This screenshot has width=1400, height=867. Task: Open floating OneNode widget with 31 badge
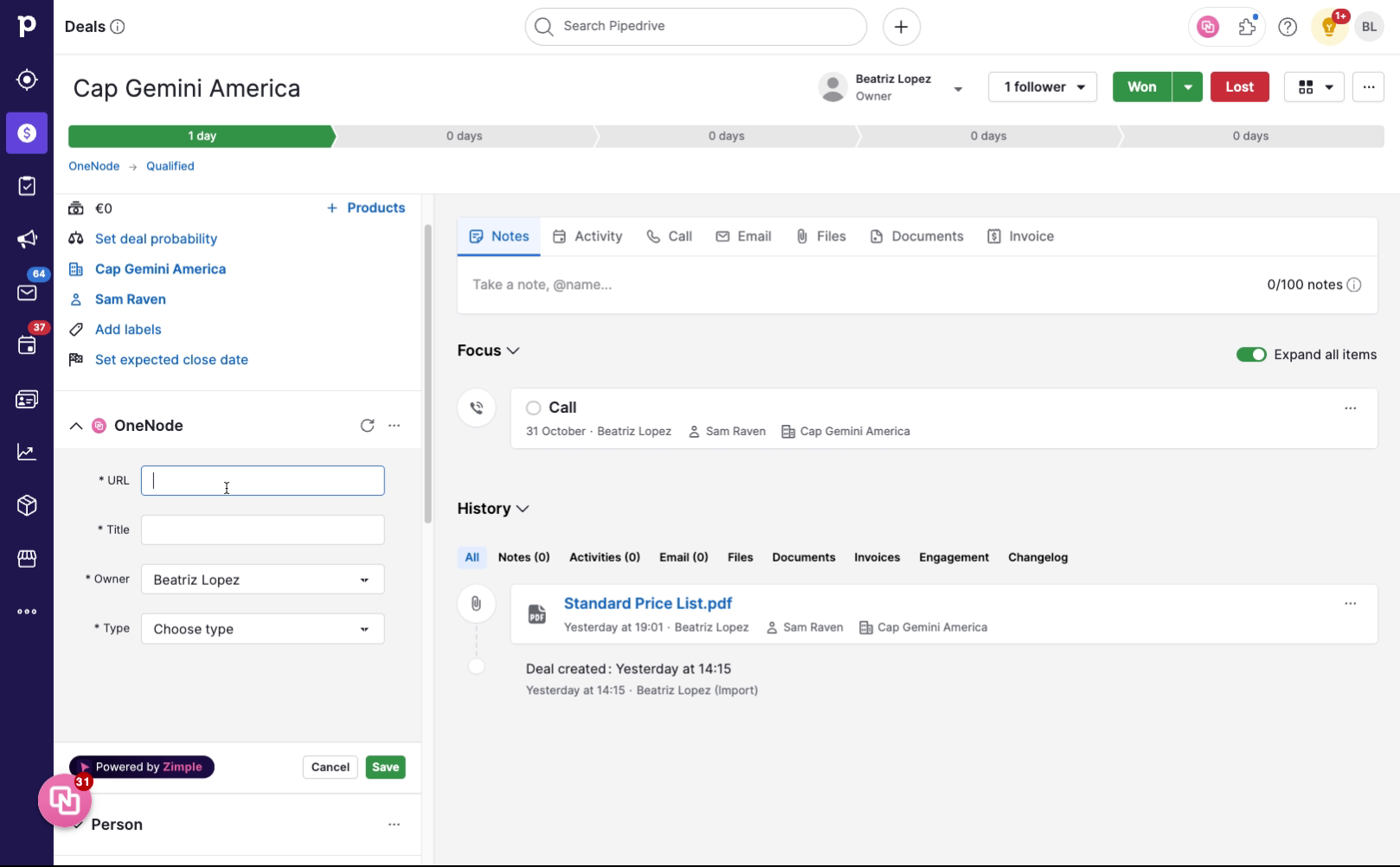point(65,801)
